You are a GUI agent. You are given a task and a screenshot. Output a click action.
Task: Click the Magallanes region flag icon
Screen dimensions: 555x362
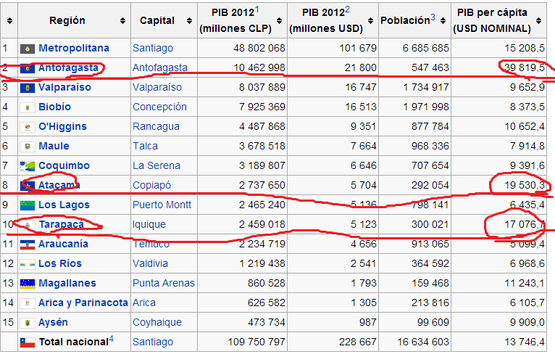pyautogui.click(x=27, y=283)
